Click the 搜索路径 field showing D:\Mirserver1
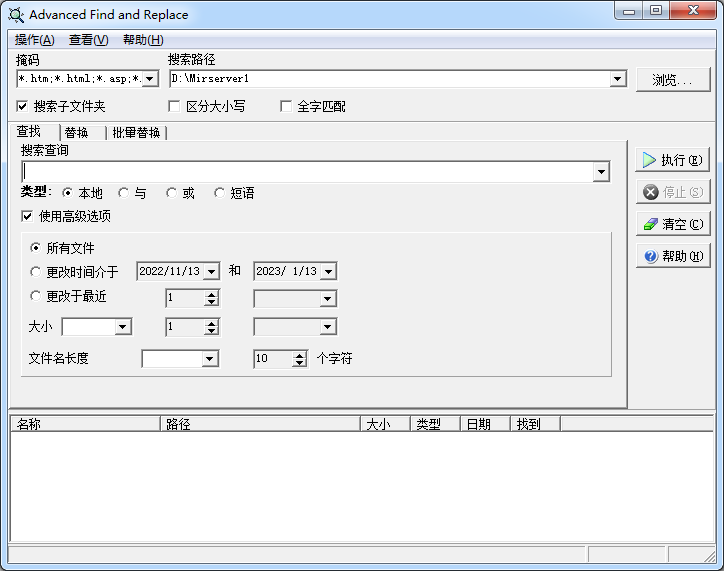The image size is (724, 571). [390, 78]
